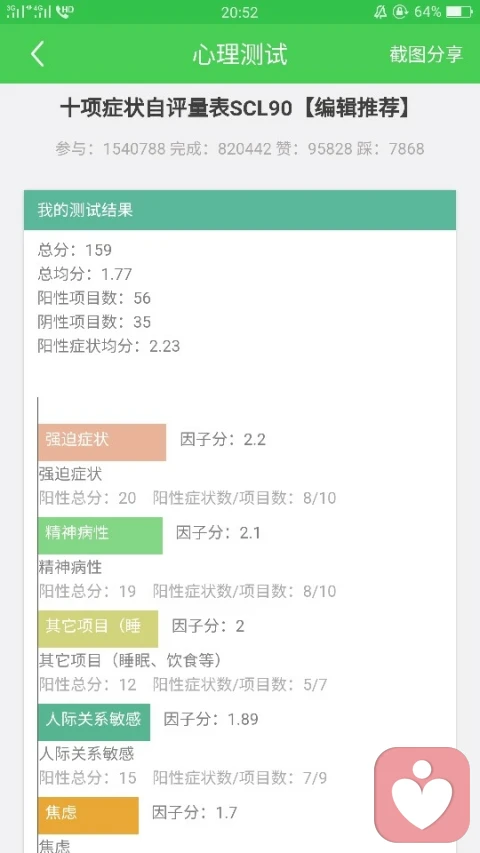
Task: Tap the muted bell icon in status bar
Action: pos(380,11)
